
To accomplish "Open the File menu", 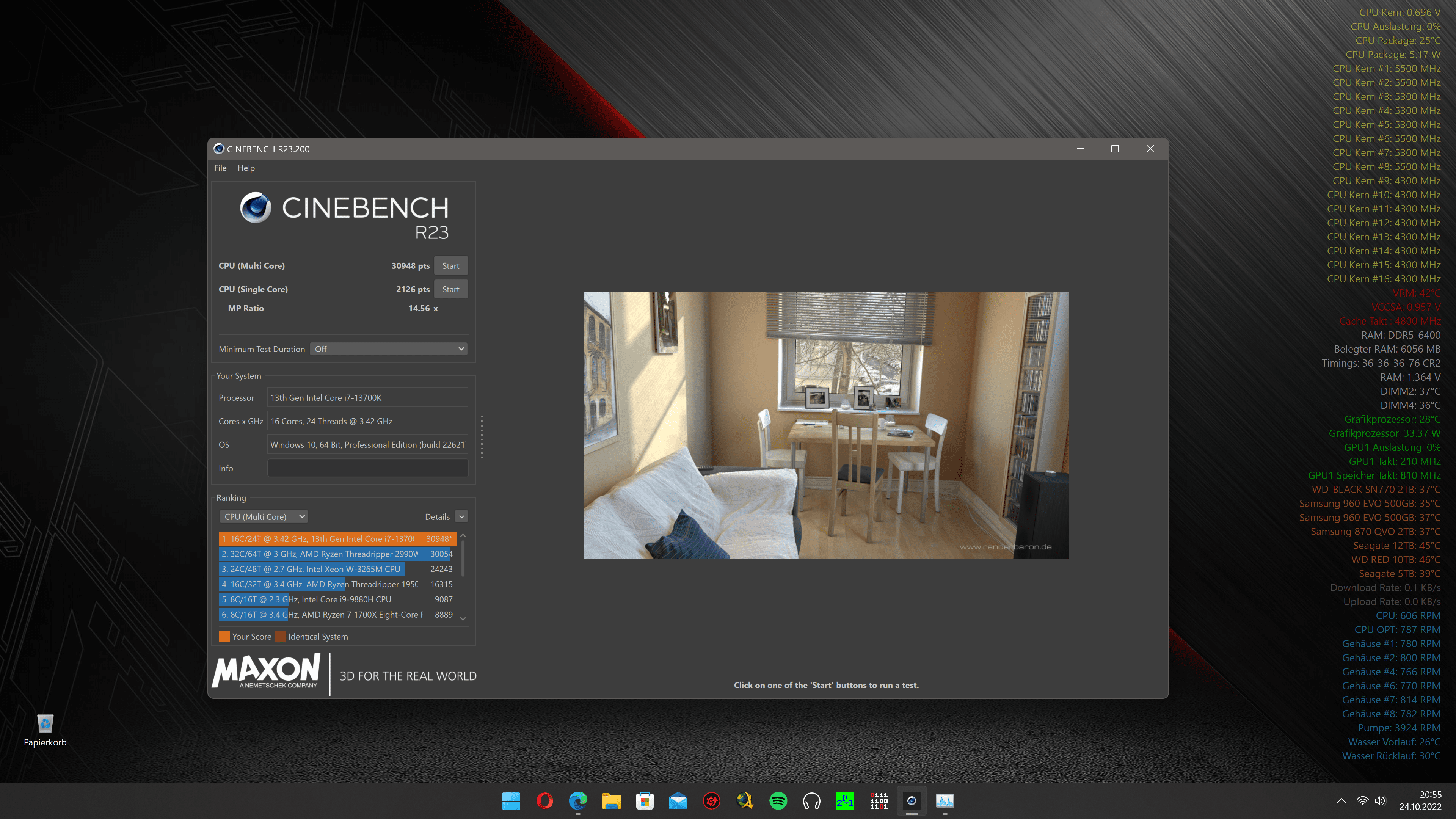I will point(220,168).
